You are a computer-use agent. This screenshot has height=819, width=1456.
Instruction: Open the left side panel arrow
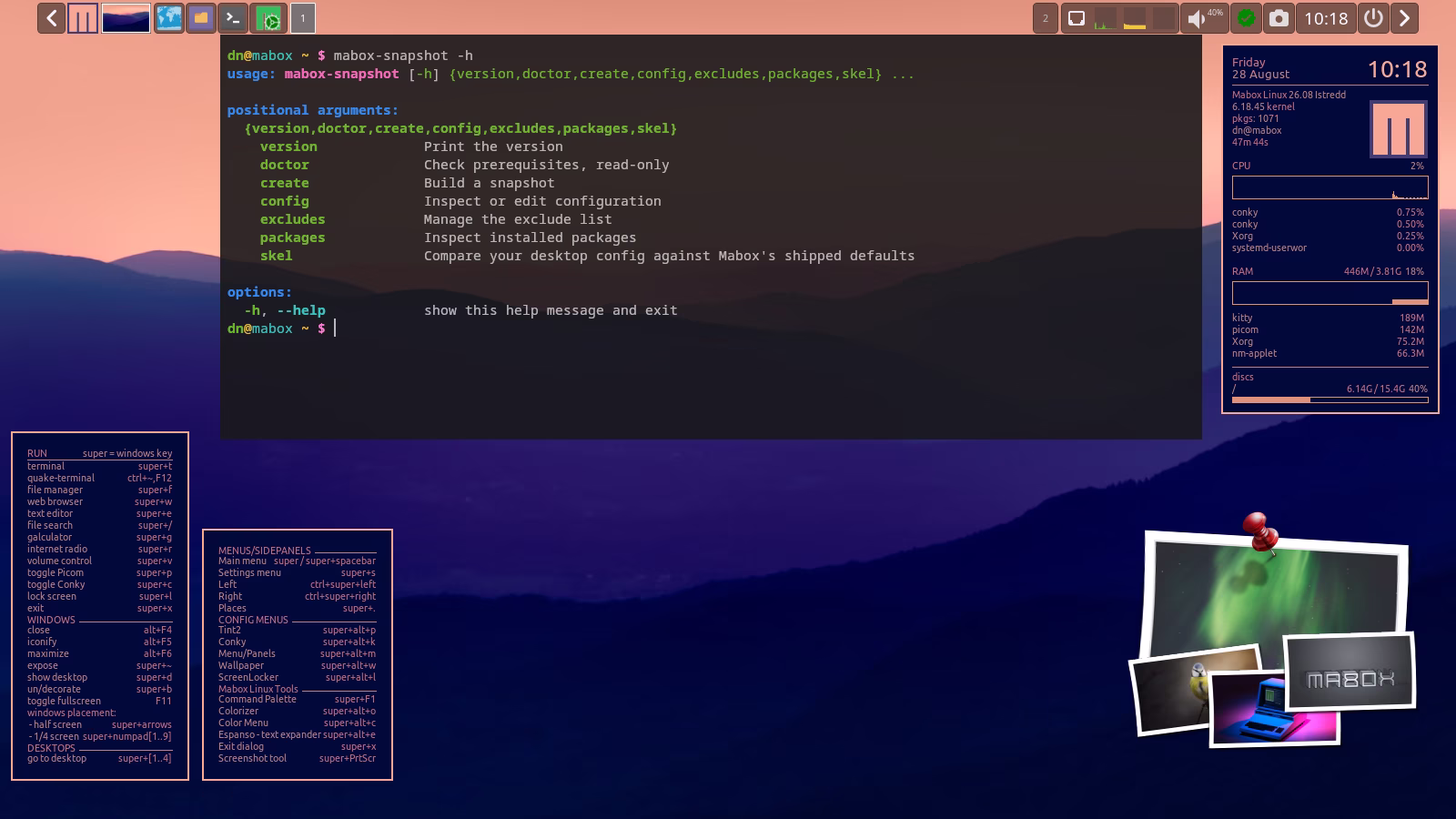[x=51, y=18]
